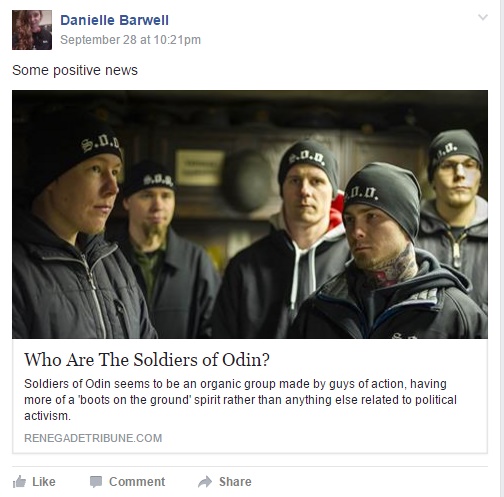The width and height of the screenshot is (504, 497).
Task: Open the post options chevron menu
Action: coord(483,17)
